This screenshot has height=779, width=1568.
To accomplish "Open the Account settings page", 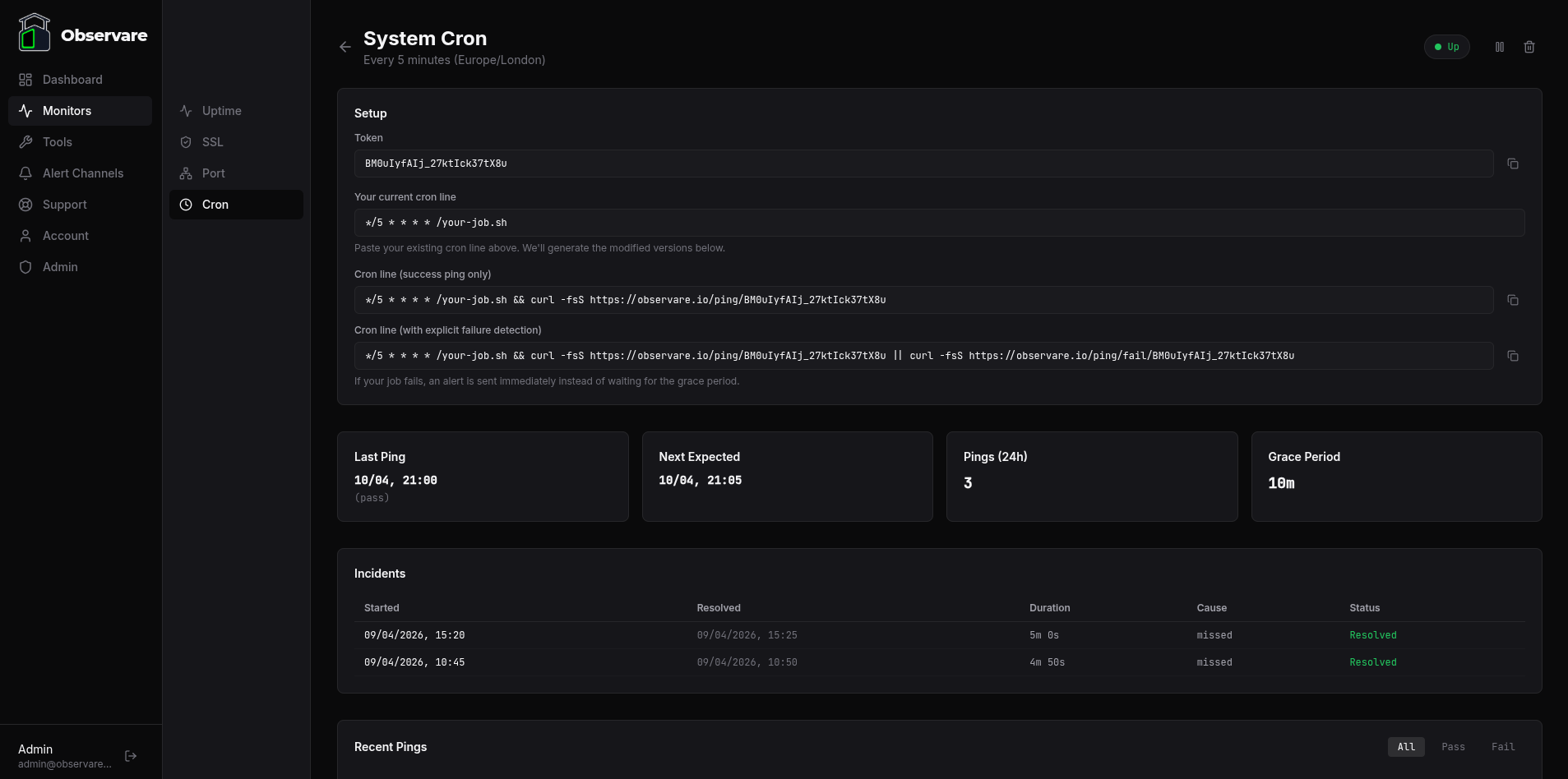I will point(66,235).
